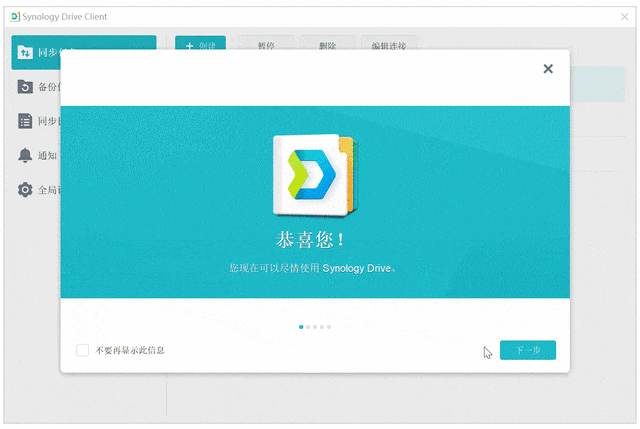
Task: Close the Synology Drive Client window
Action: coord(624,17)
